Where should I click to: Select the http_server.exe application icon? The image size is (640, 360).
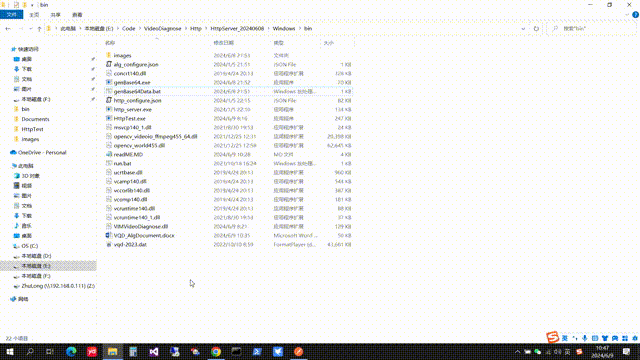click(109, 109)
